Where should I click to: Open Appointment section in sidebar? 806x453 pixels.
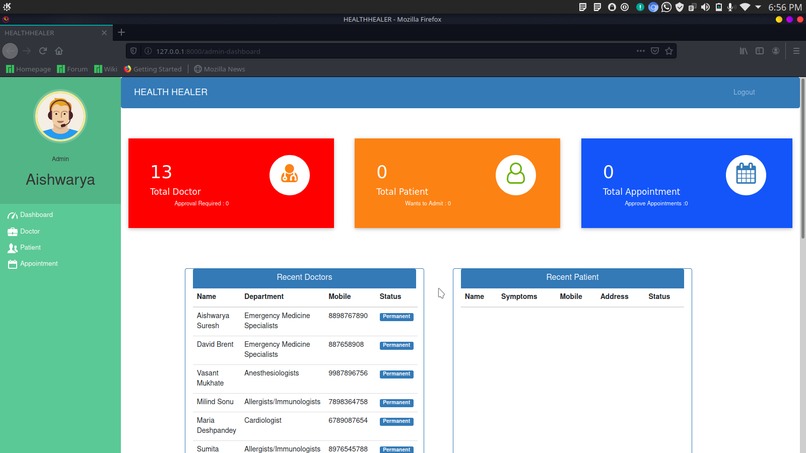coord(39,264)
